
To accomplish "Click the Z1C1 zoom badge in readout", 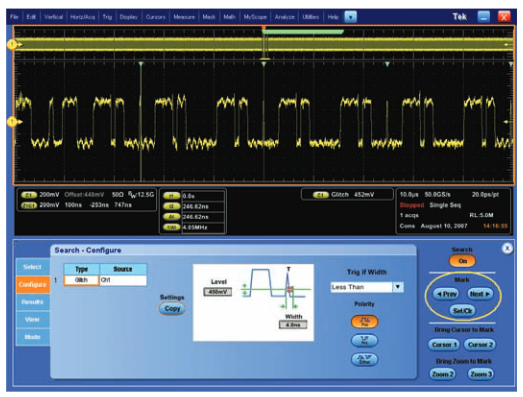I will click(x=29, y=205).
